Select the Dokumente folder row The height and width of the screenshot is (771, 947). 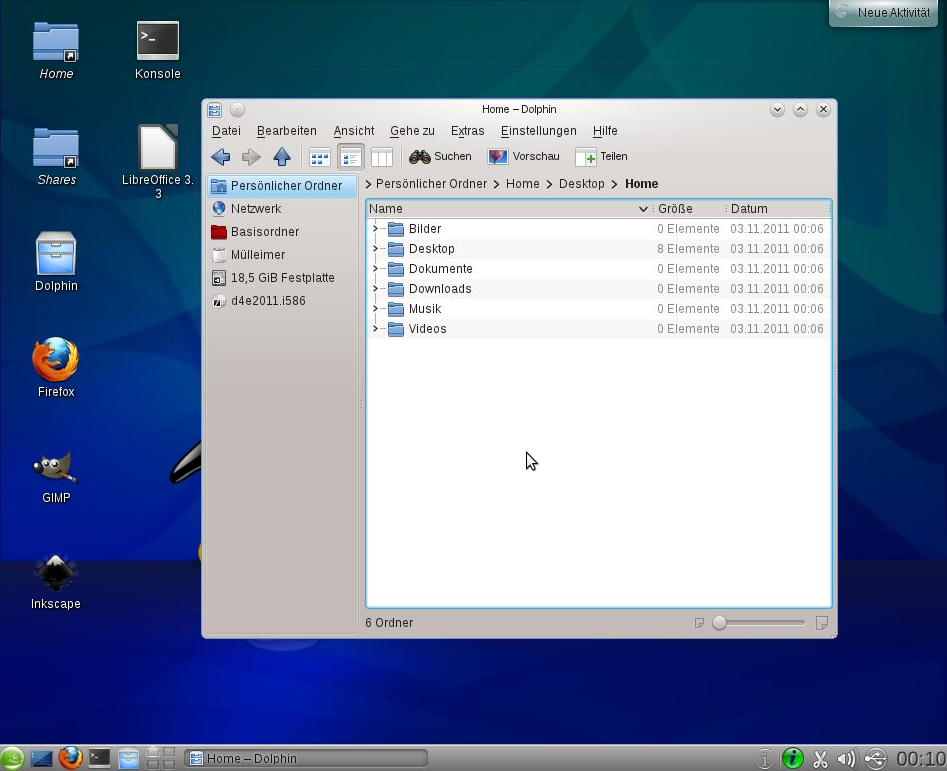[598, 269]
